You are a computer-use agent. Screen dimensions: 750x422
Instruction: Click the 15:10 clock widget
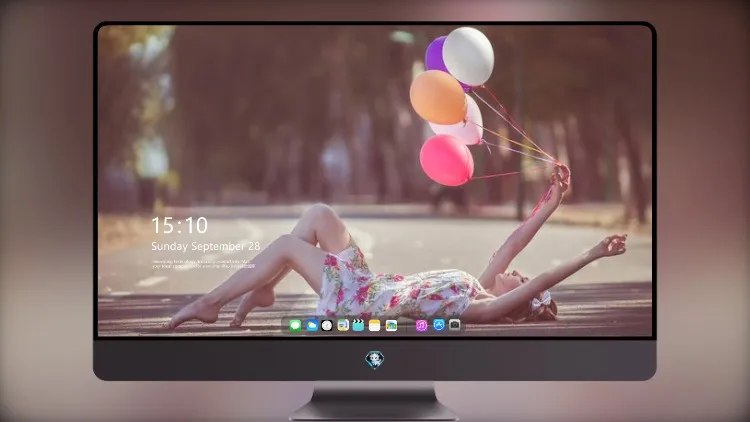(180, 225)
